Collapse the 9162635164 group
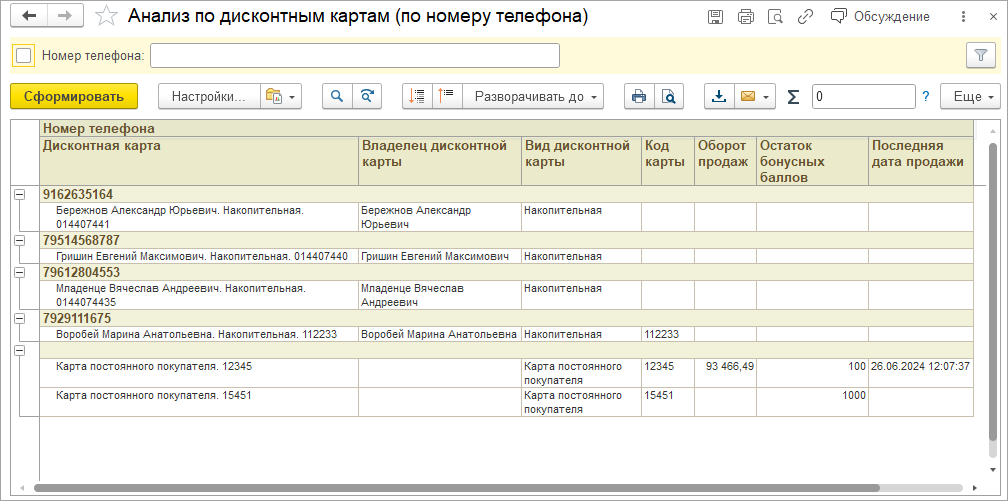The width and height of the screenshot is (1008, 501). 20,194
